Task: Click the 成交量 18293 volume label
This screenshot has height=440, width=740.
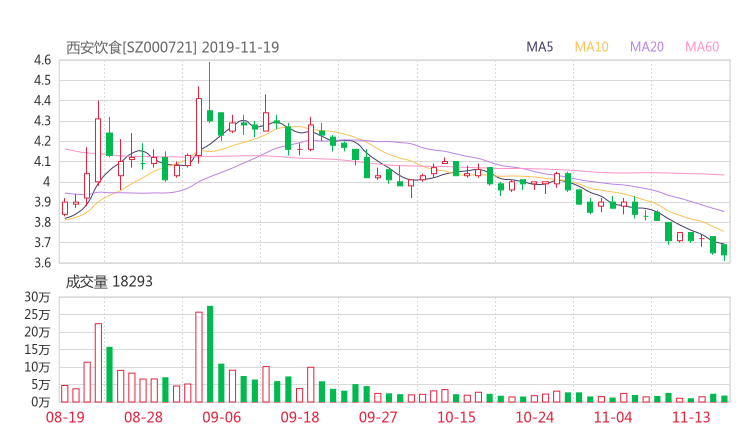Action: pos(109,282)
